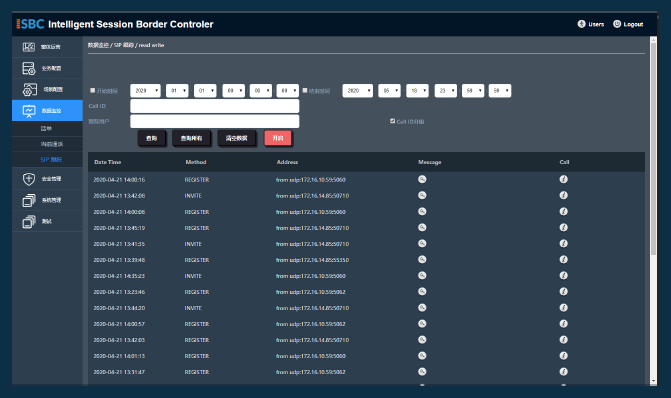Click the bottom stacked-windows test sidebar icon
Screen dimensions: 671x398
pyautogui.click(x=29, y=221)
